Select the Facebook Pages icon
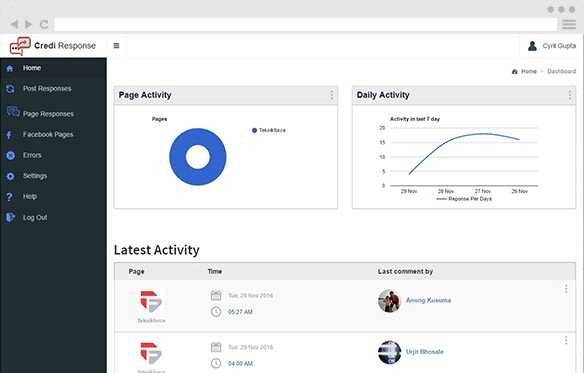Image resolution: width=584 pixels, height=373 pixels. (x=9, y=135)
